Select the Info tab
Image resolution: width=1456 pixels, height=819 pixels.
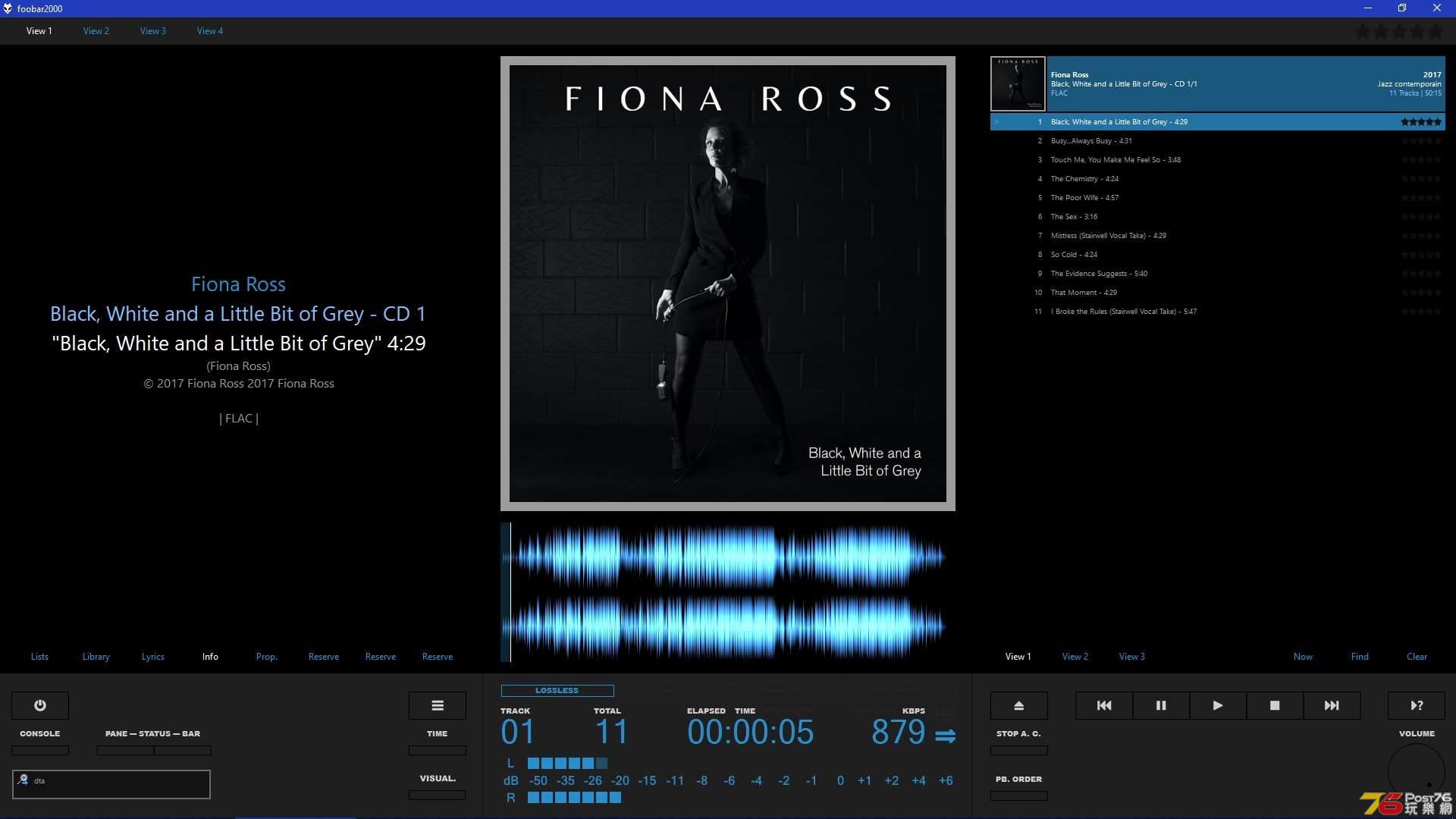(210, 657)
